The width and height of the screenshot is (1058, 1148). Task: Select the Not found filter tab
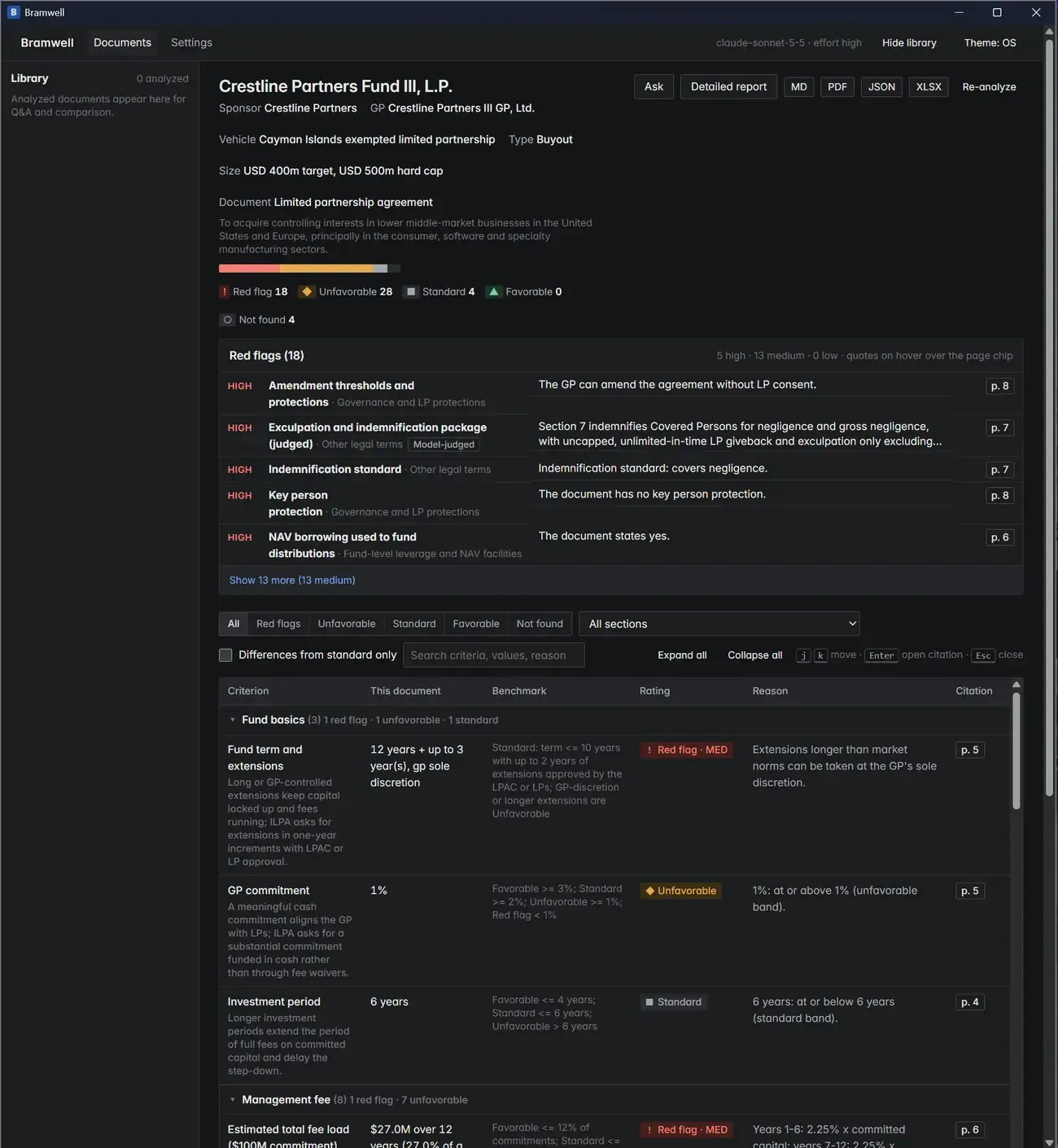click(540, 624)
